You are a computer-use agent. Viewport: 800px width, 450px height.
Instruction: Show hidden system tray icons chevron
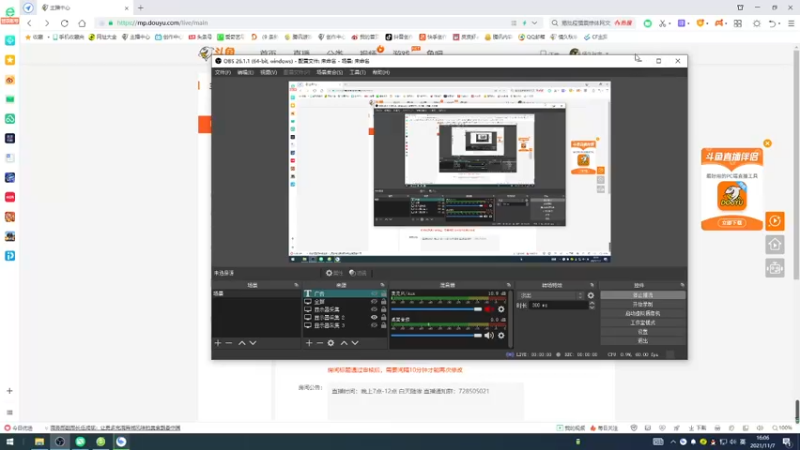(x=673, y=442)
